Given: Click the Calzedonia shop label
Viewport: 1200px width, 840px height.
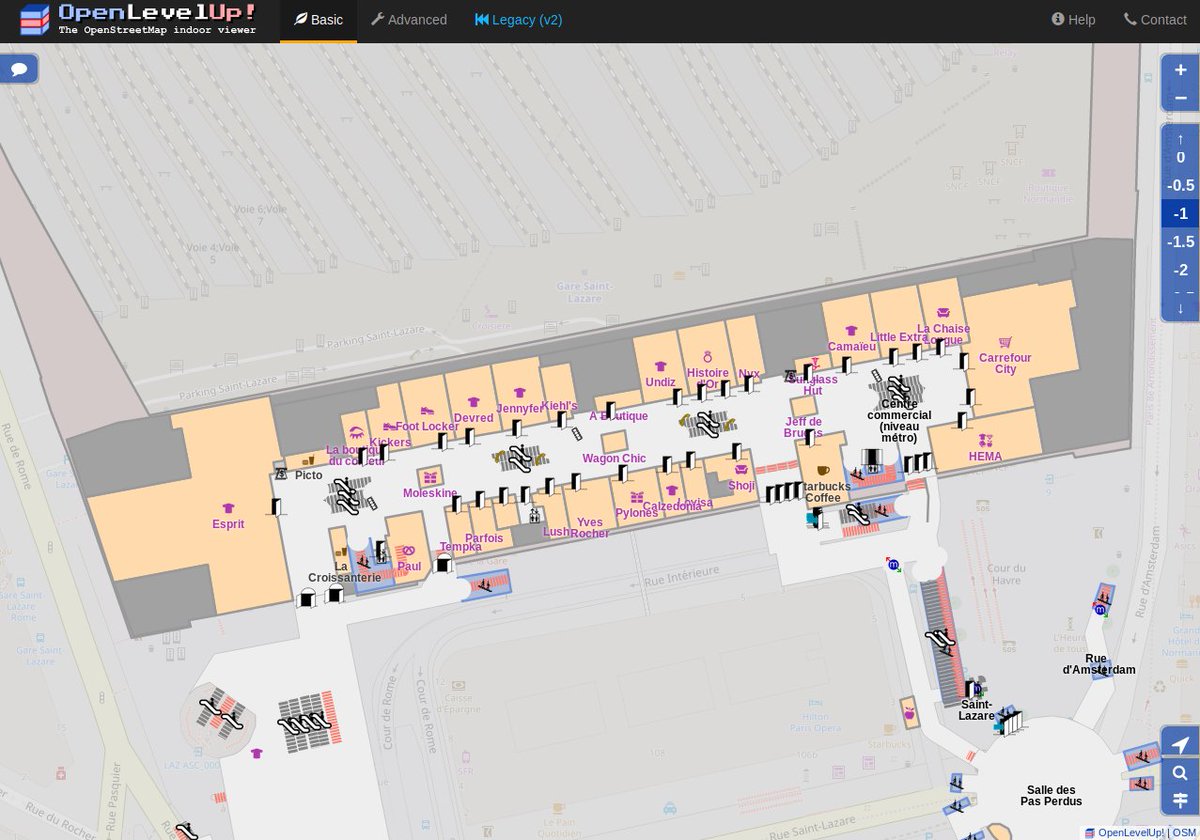Looking at the screenshot, I should tap(672, 507).
